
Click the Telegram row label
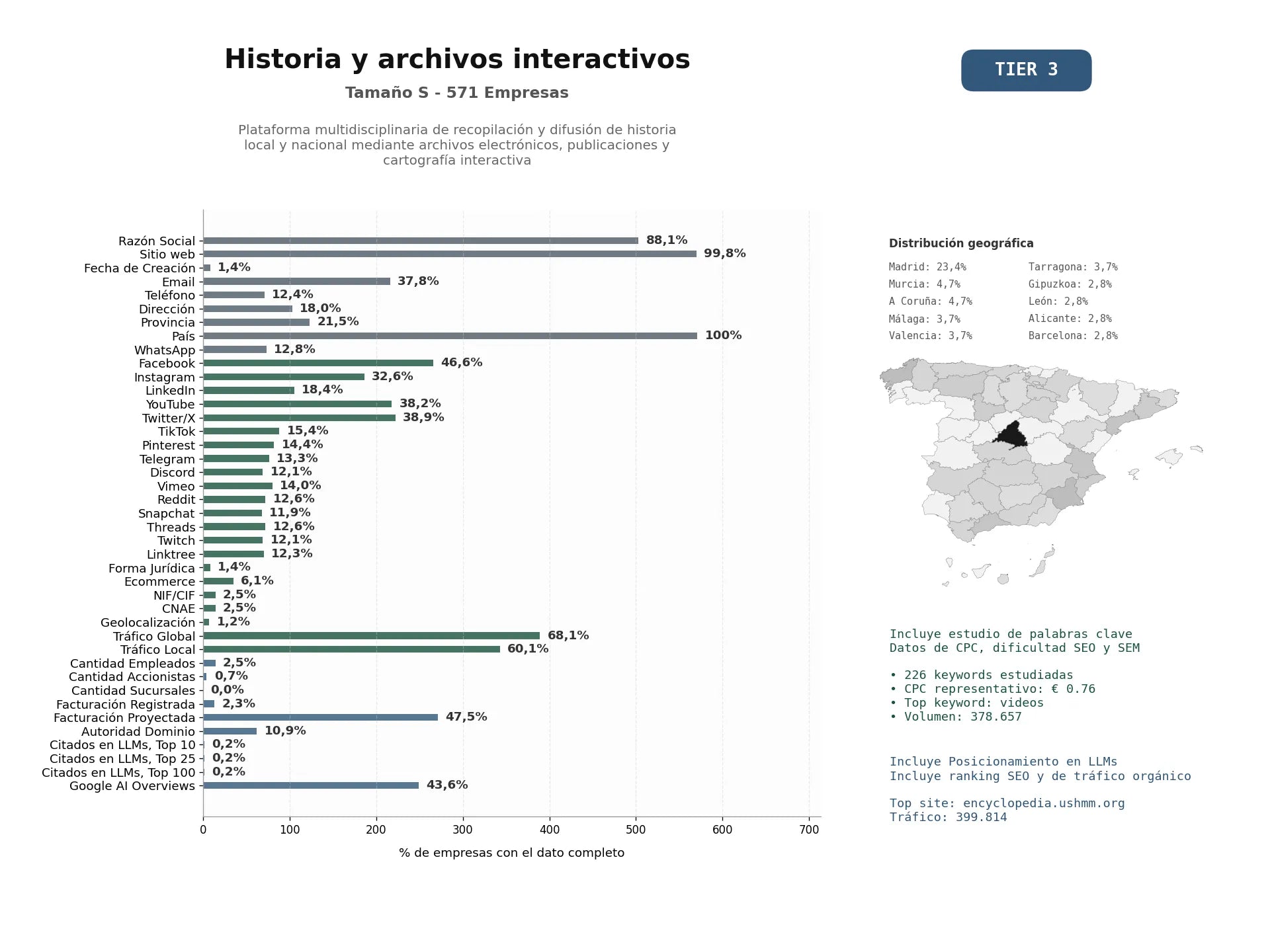pyautogui.click(x=167, y=459)
